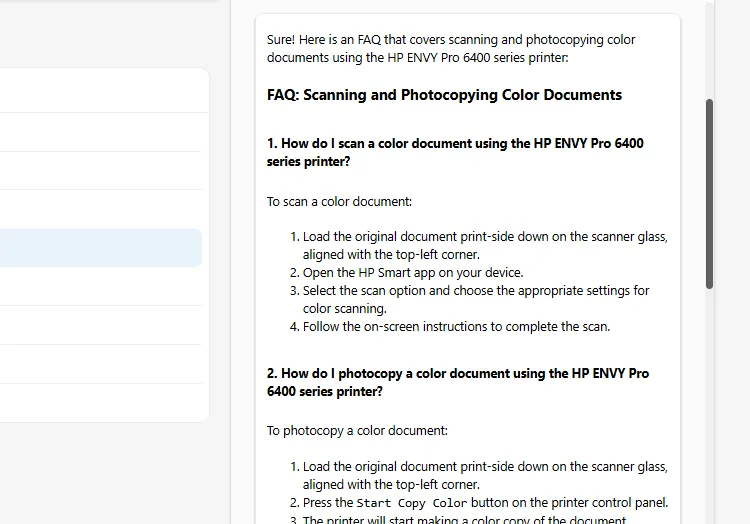Select the highlighted blue row in left list

(100, 248)
